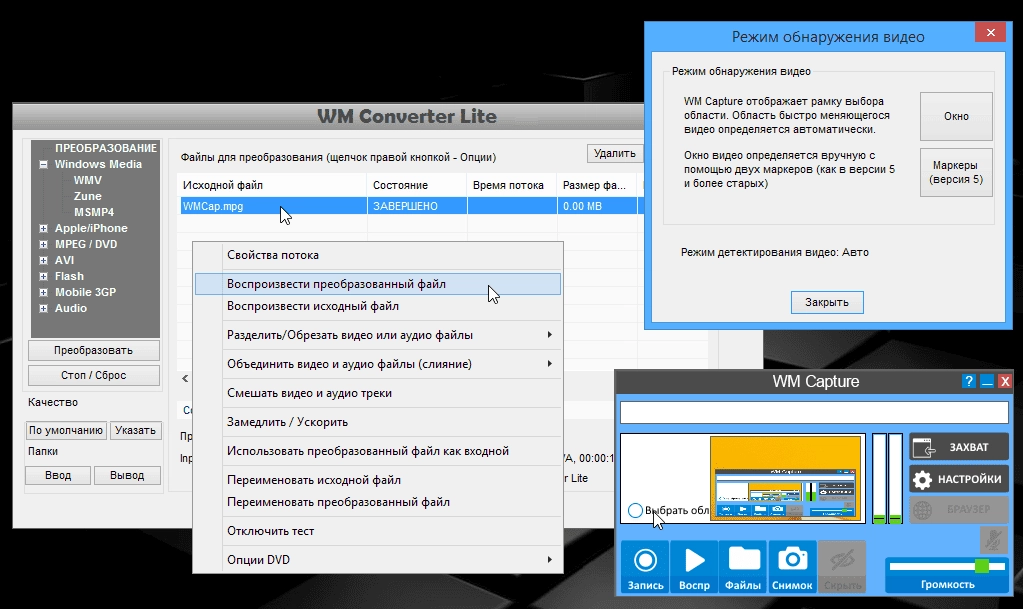This screenshot has height=609, width=1023.
Task: Click the ЗАХВАТ capture button
Action: click(x=958, y=447)
